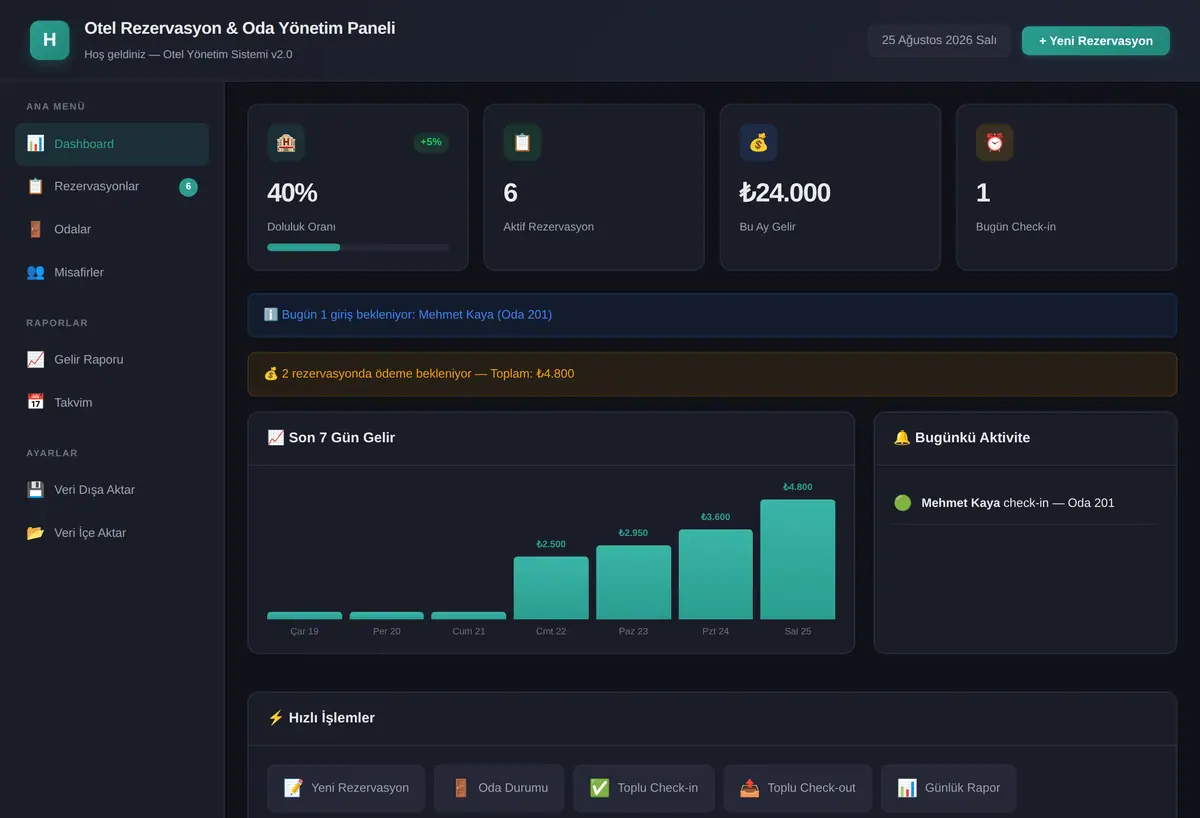Click the ödeme bekleniyor payment warning
This screenshot has height=818, width=1200.
pyautogui.click(x=712, y=374)
